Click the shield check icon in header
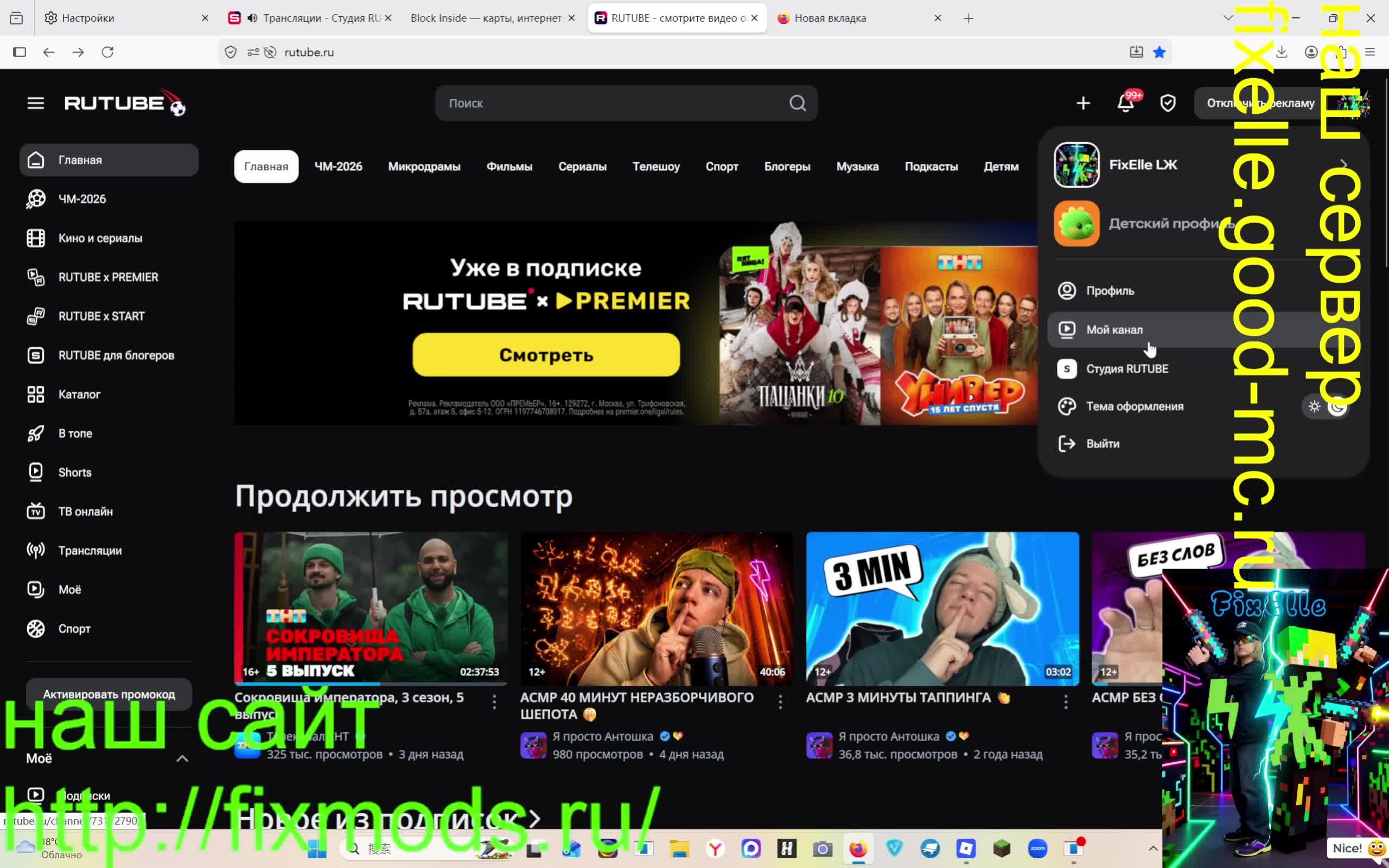Screen dimensions: 1389x868 click(1168, 103)
